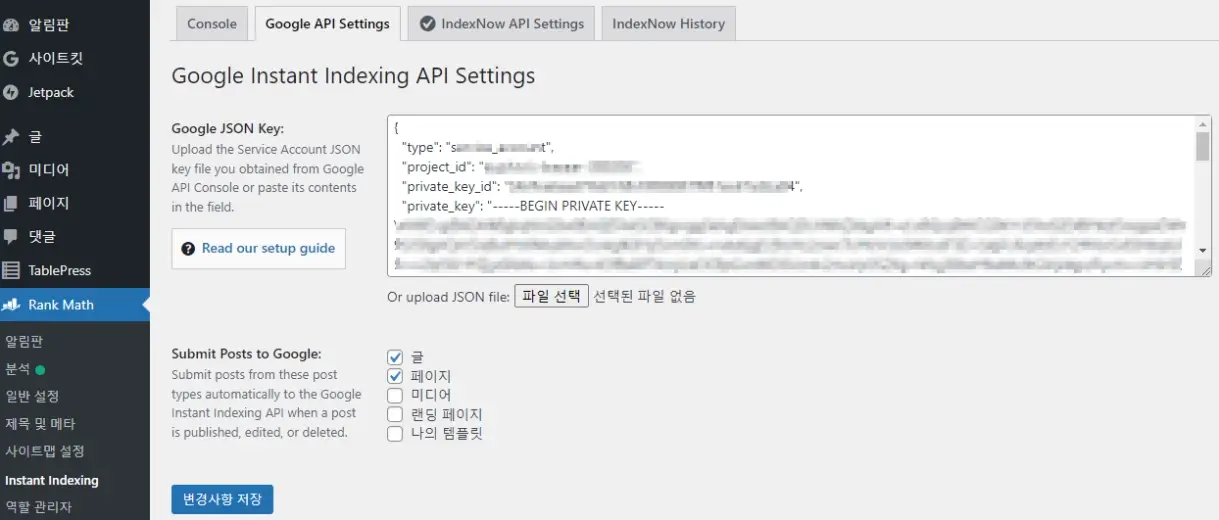The height and width of the screenshot is (520, 1219).
Task: Open the Jetpack menu item
Action: pos(75,92)
